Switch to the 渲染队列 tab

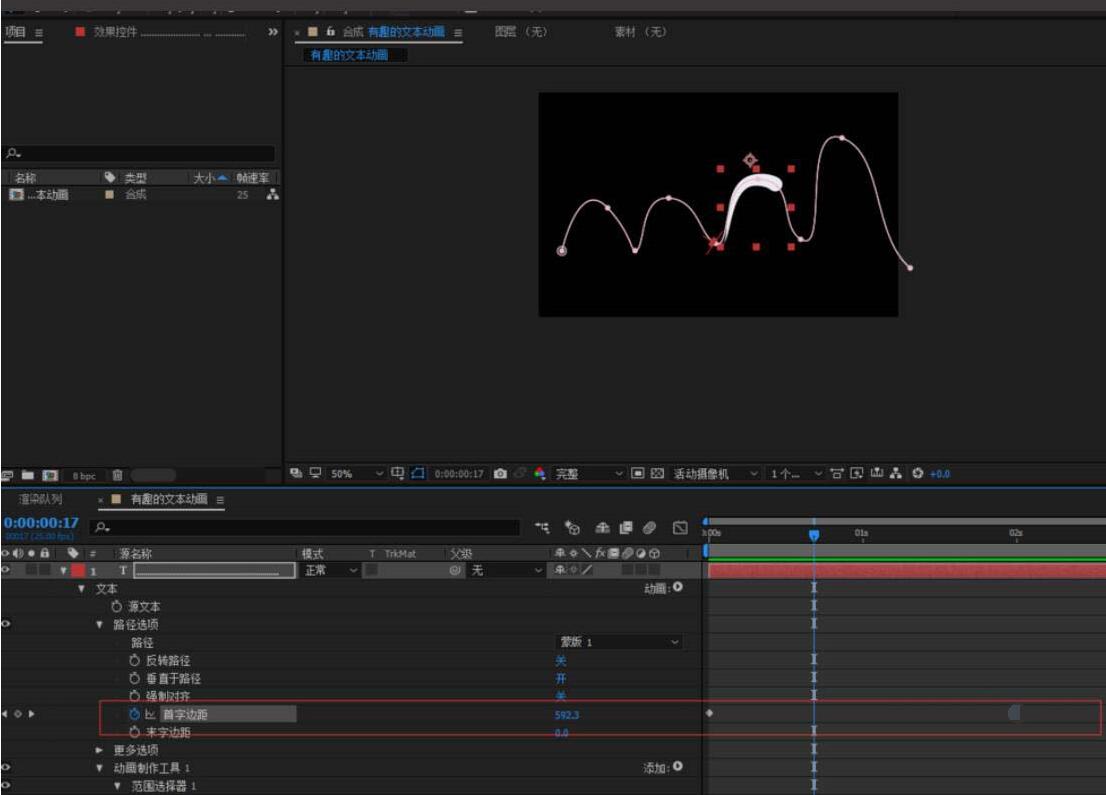[x=40, y=499]
